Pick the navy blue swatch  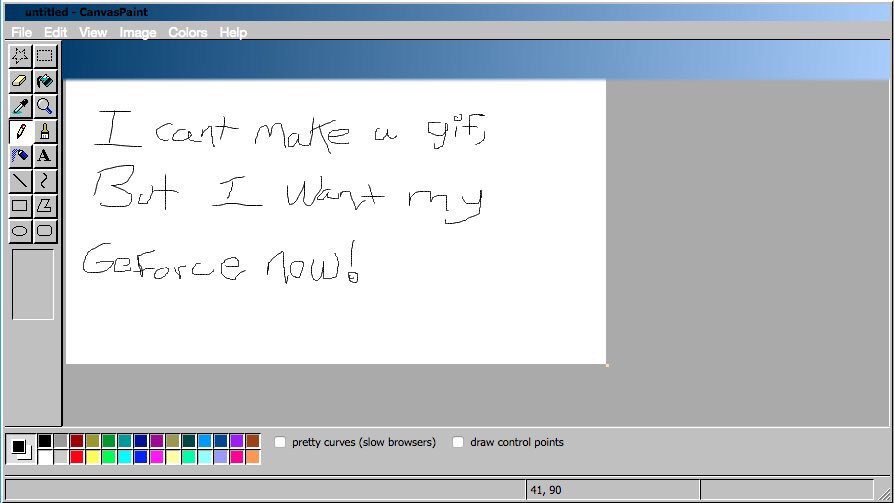141,441
